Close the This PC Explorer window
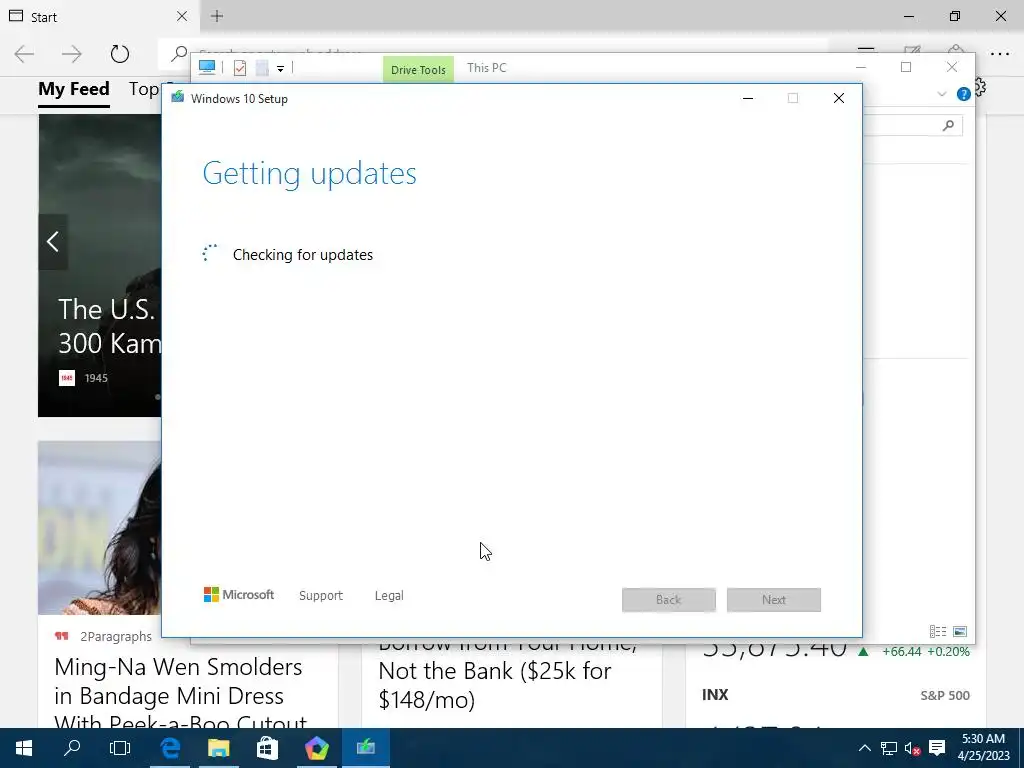This screenshot has height=768, width=1024. [x=952, y=67]
